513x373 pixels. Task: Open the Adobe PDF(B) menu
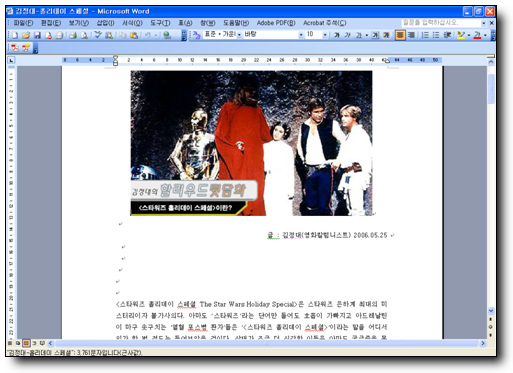[276, 23]
